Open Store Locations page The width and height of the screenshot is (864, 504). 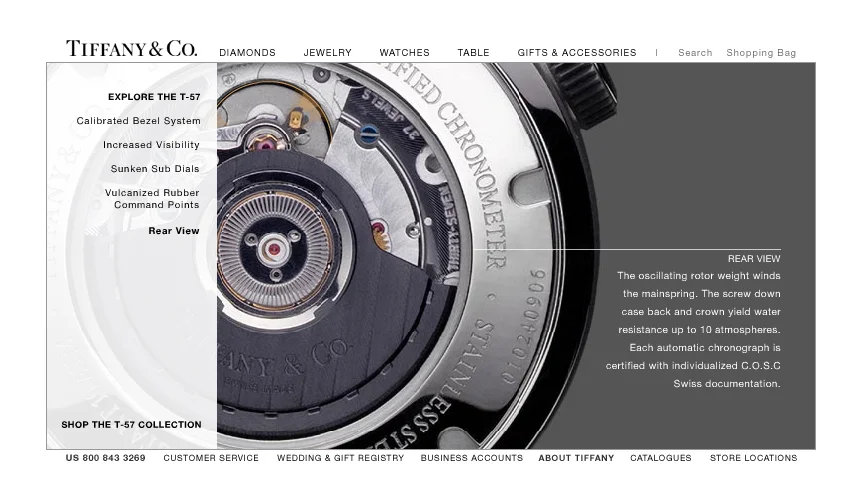click(x=753, y=458)
